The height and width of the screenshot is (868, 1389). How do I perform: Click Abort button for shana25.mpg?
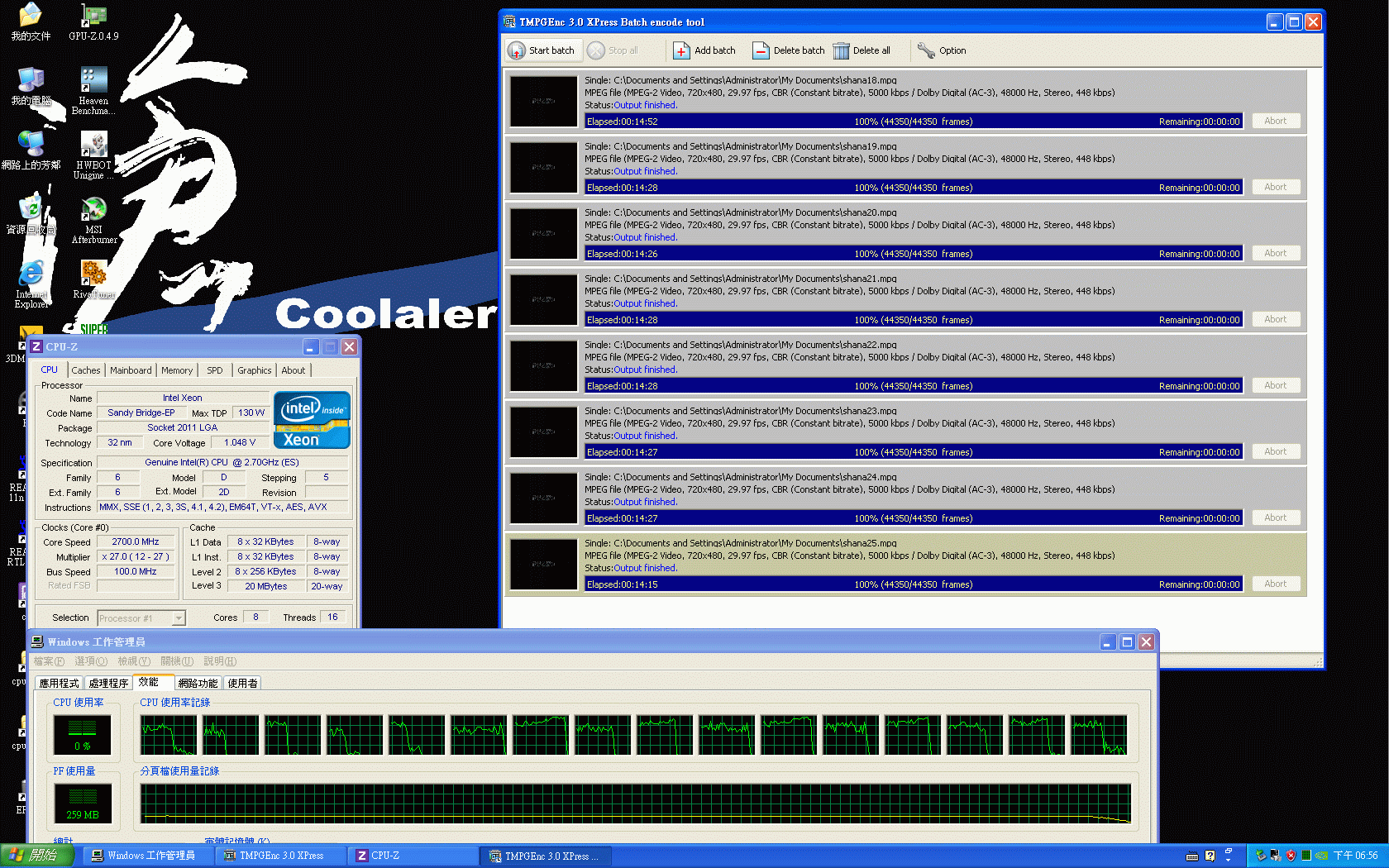[1275, 584]
